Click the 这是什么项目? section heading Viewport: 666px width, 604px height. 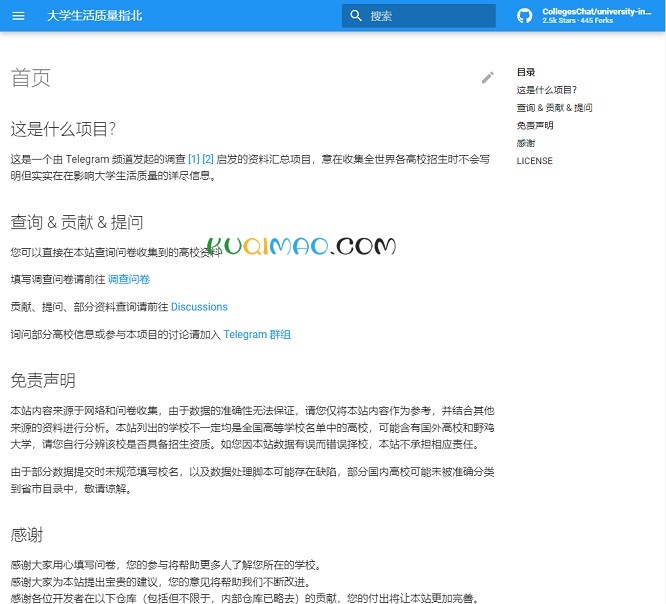[63, 129]
